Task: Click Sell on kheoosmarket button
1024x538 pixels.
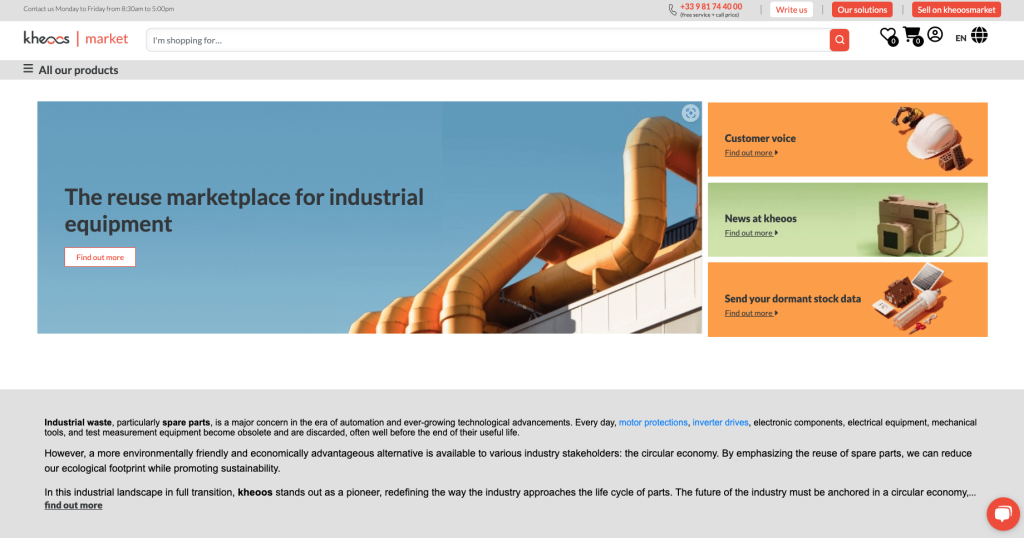Action: point(956,10)
